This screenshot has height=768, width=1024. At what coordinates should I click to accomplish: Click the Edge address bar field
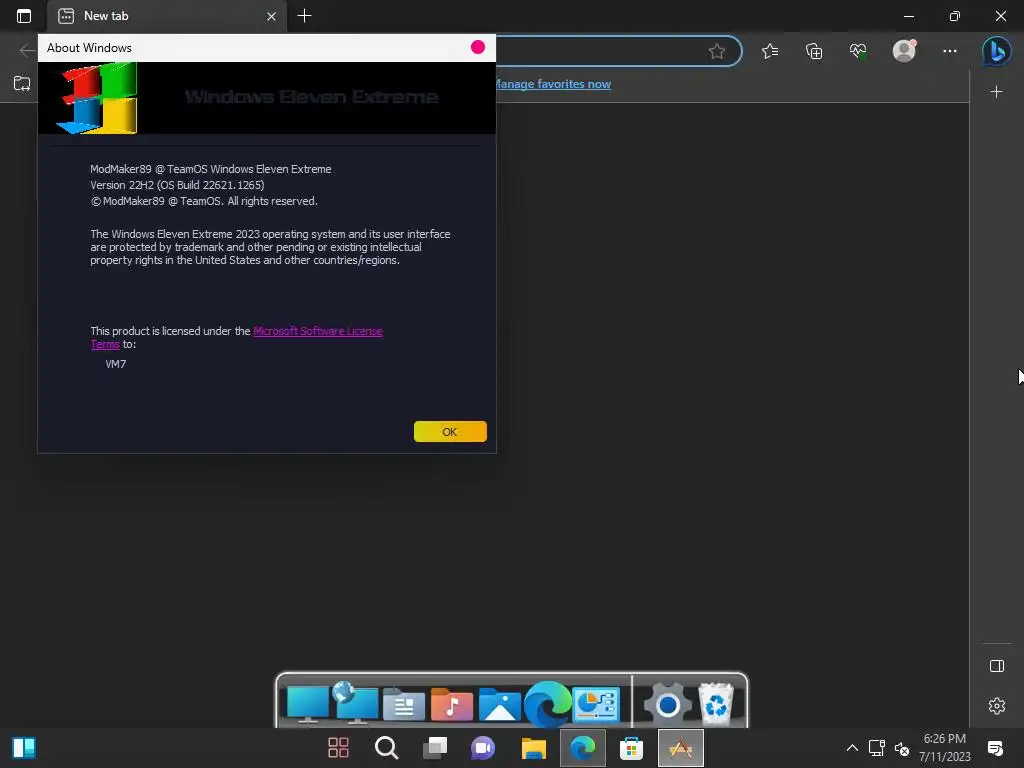(617, 51)
